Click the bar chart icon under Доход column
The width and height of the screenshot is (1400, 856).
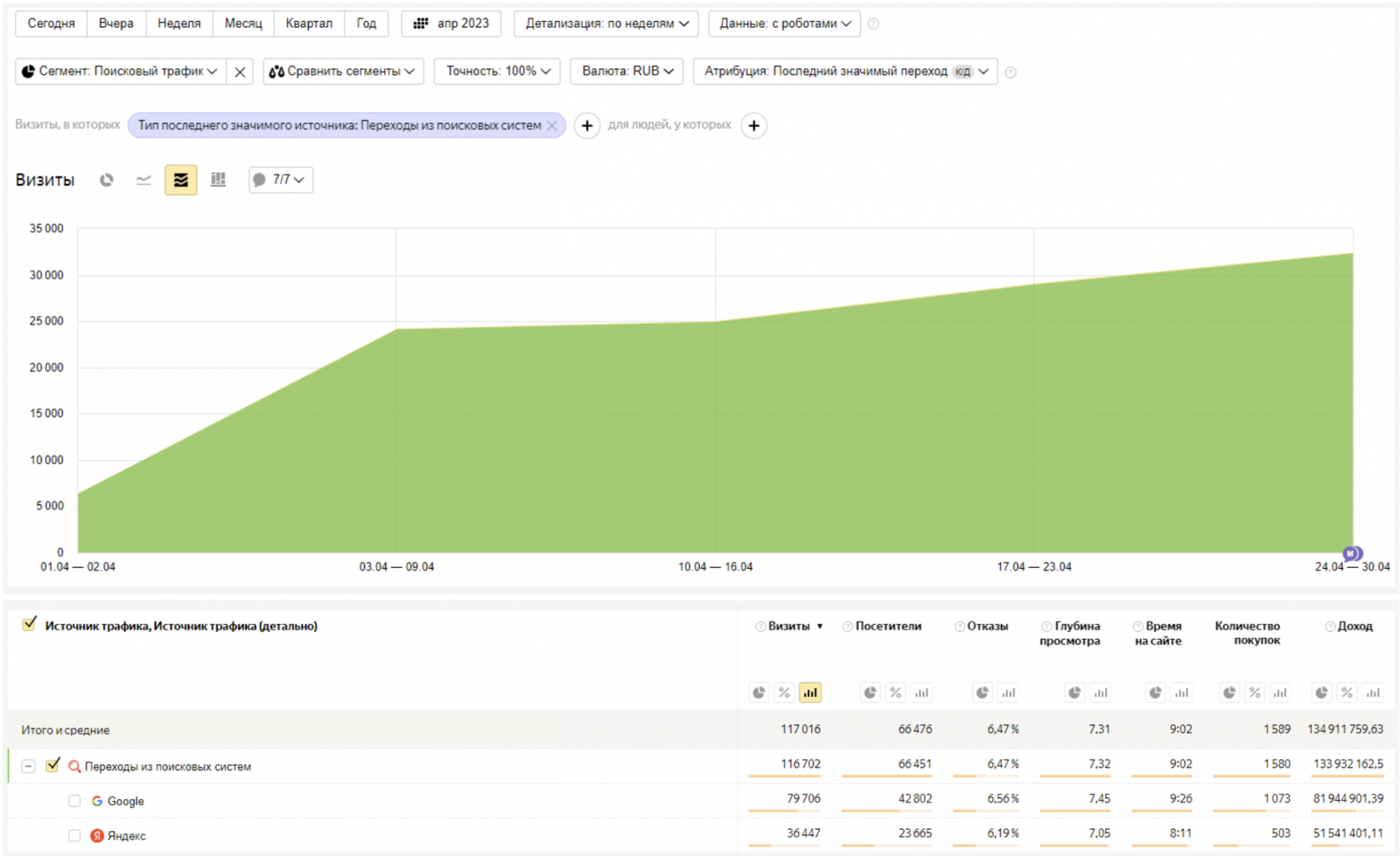[x=1373, y=692]
